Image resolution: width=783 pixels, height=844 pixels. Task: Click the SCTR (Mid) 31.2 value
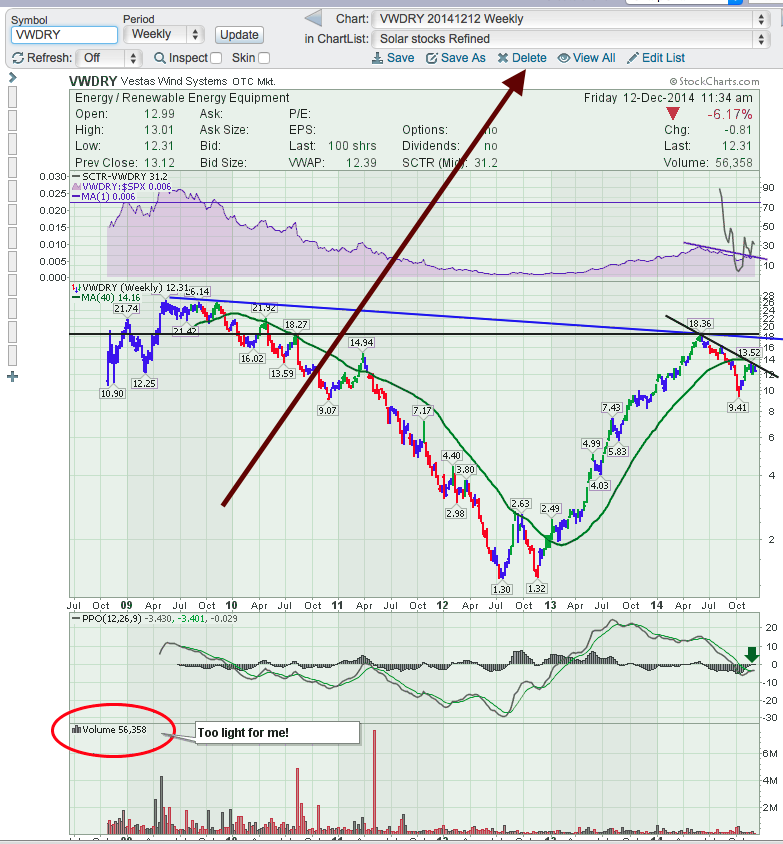486,163
